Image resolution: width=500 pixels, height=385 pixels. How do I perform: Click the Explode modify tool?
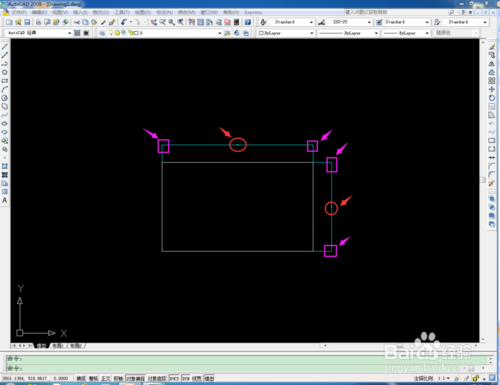492,183
